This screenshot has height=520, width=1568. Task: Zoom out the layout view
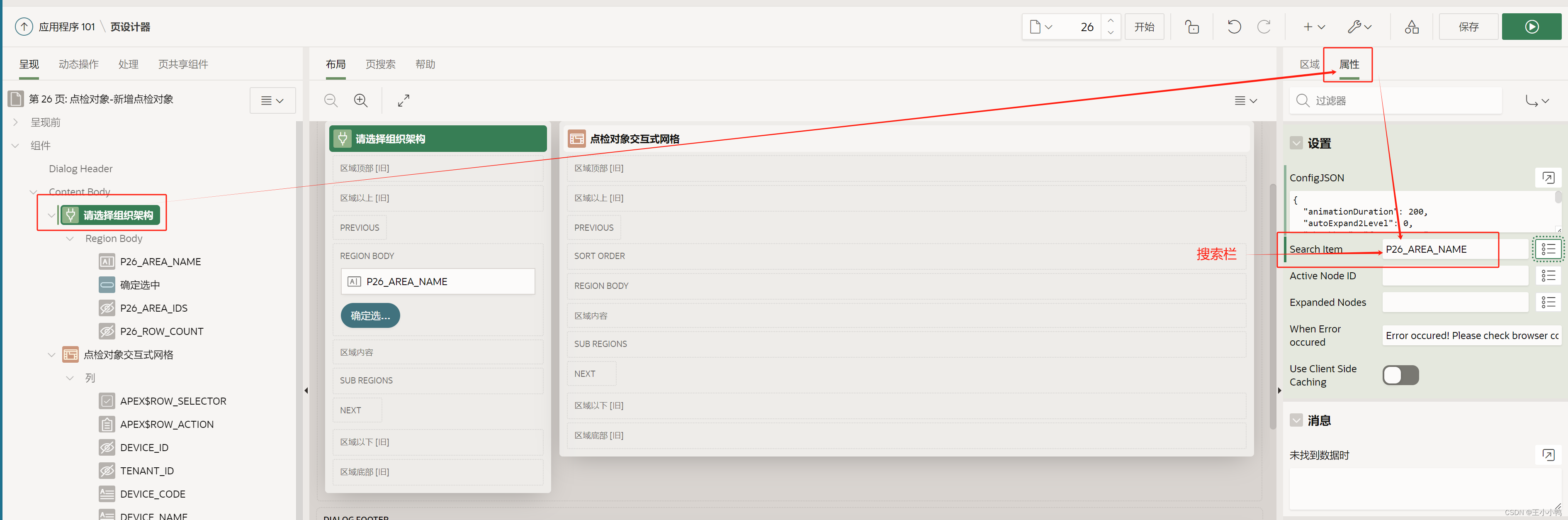click(331, 100)
